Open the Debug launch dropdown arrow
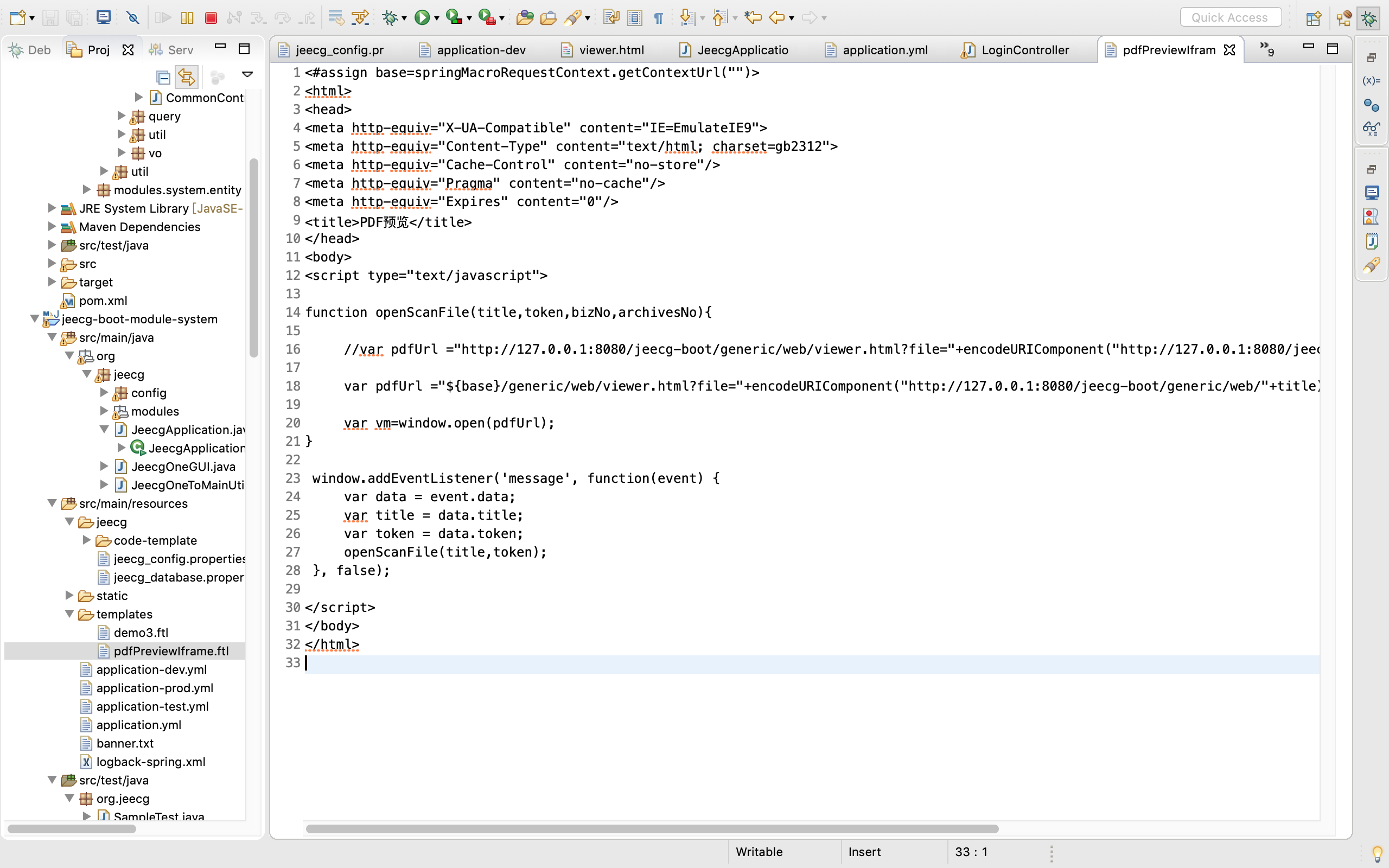Screen dimensions: 1389x868 pyautogui.click(x=404, y=18)
